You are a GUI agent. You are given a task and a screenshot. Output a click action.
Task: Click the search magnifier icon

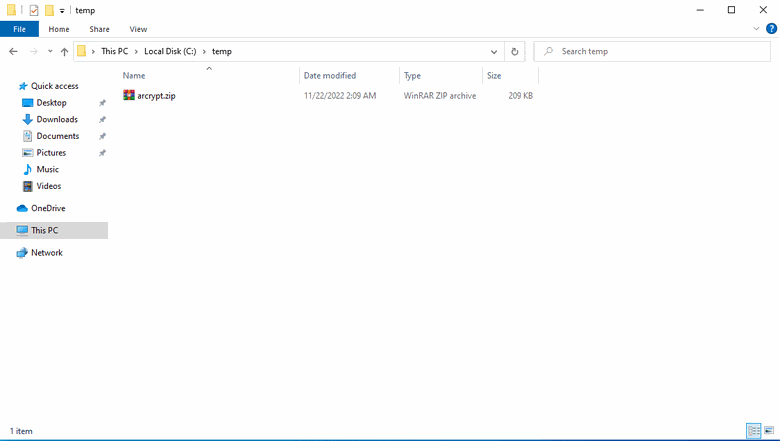point(548,51)
